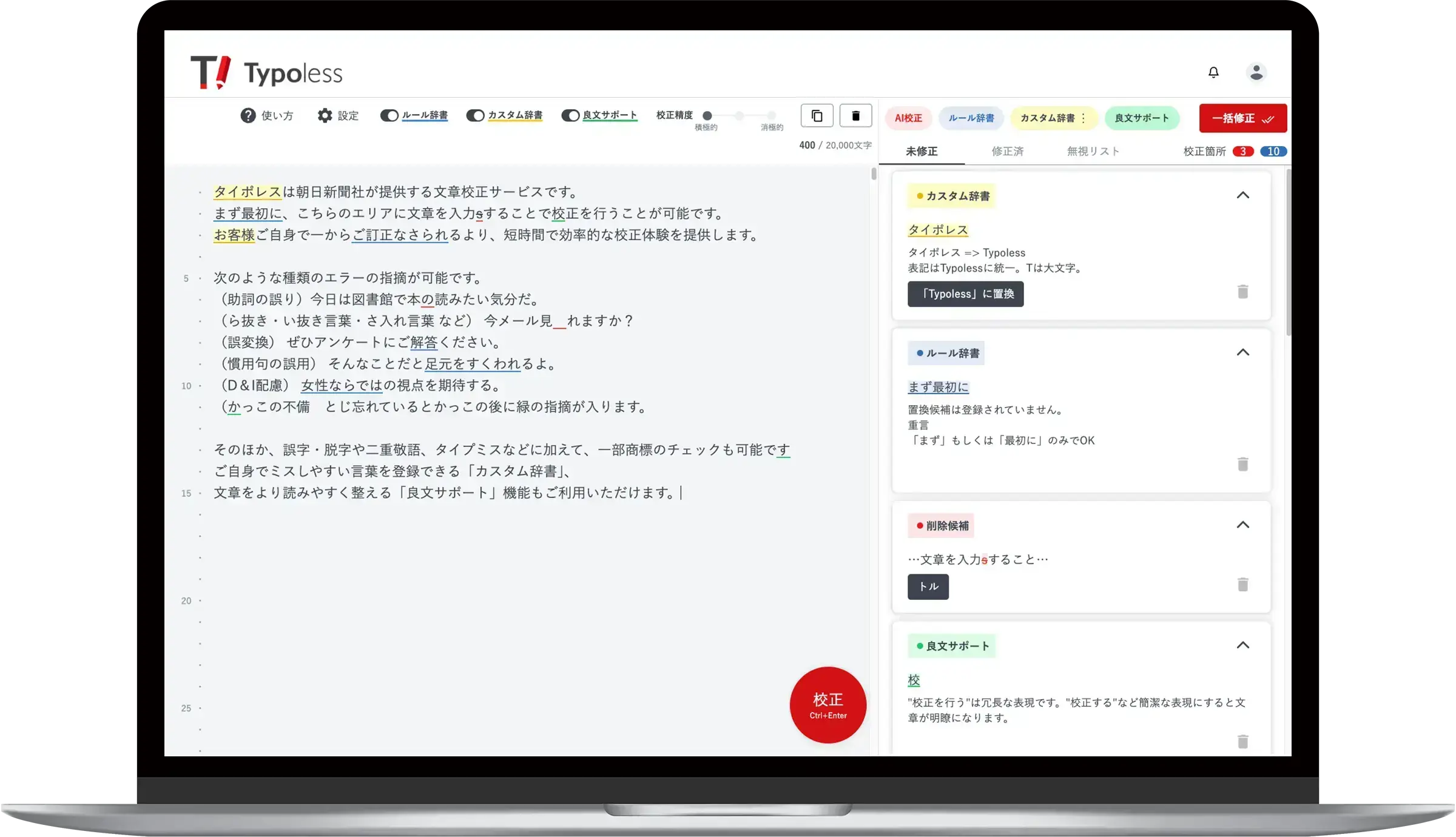The image size is (1456, 837).
Task: Set 校正精度 slider to 消極的 end
Action: pos(771,115)
